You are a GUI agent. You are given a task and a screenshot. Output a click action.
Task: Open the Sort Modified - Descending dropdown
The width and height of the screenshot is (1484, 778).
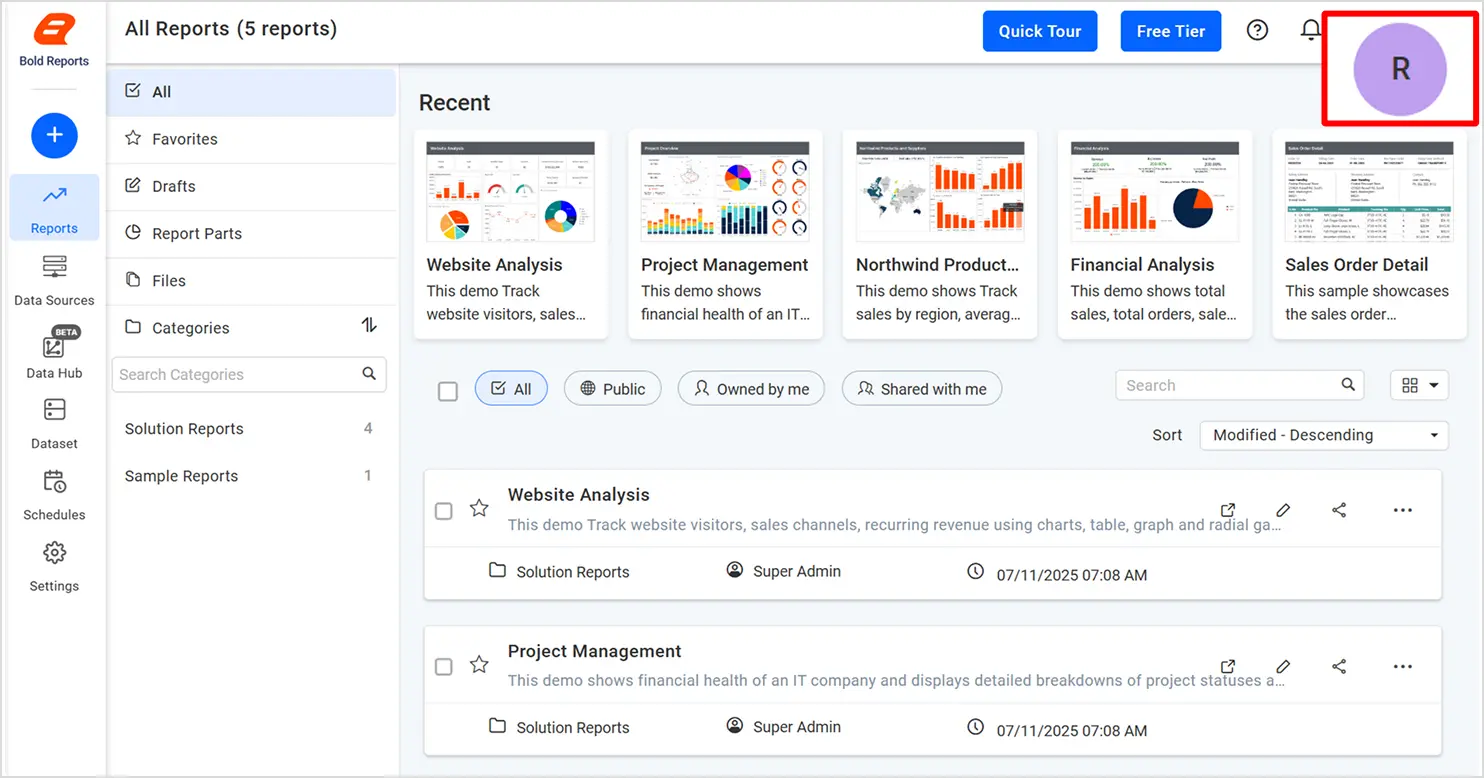1323,435
